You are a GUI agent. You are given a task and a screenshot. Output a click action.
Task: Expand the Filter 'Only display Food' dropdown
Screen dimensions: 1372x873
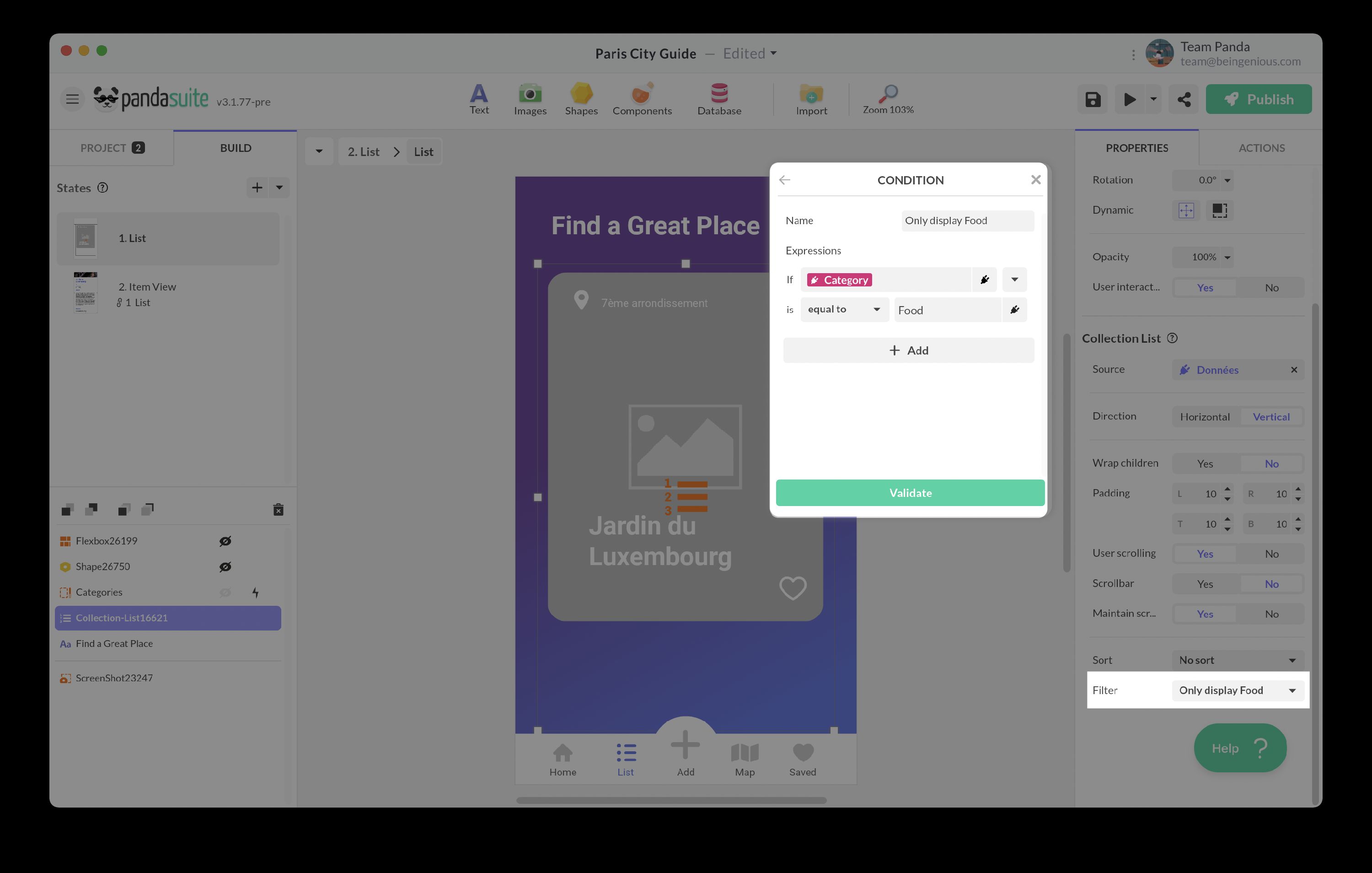(1237, 690)
